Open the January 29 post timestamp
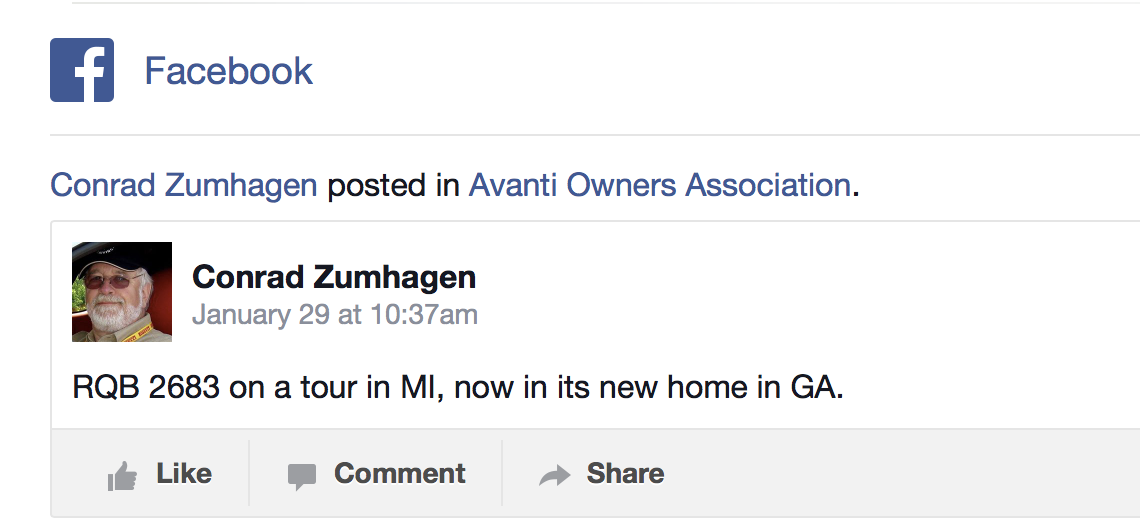Screen dimensions: 1140x532 click(334, 315)
